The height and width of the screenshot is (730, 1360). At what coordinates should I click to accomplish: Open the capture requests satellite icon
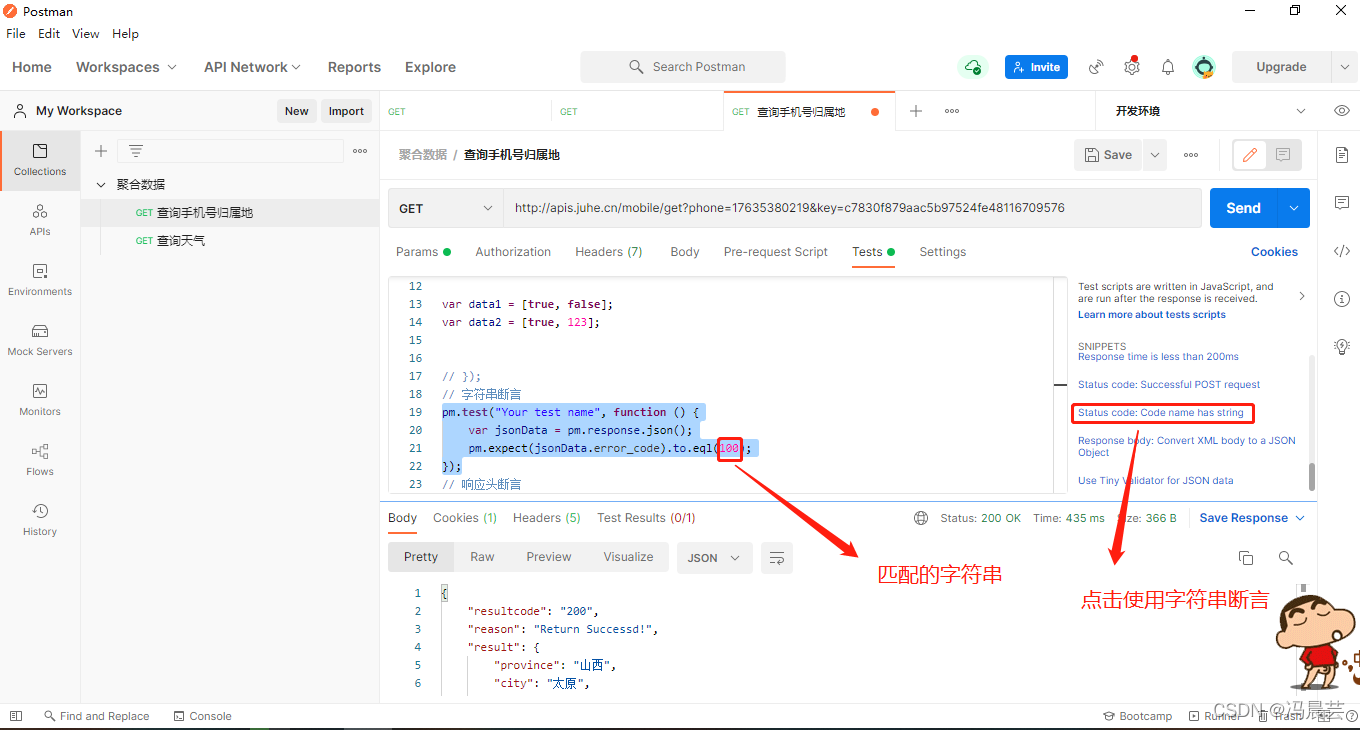click(x=1096, y=67)
